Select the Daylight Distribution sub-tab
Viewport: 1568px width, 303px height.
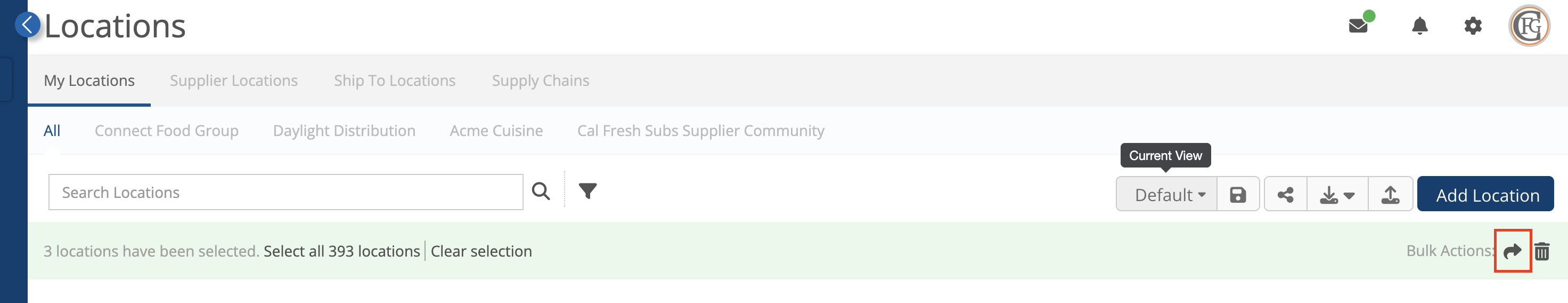pyautogui.click(x=344, y=131)
